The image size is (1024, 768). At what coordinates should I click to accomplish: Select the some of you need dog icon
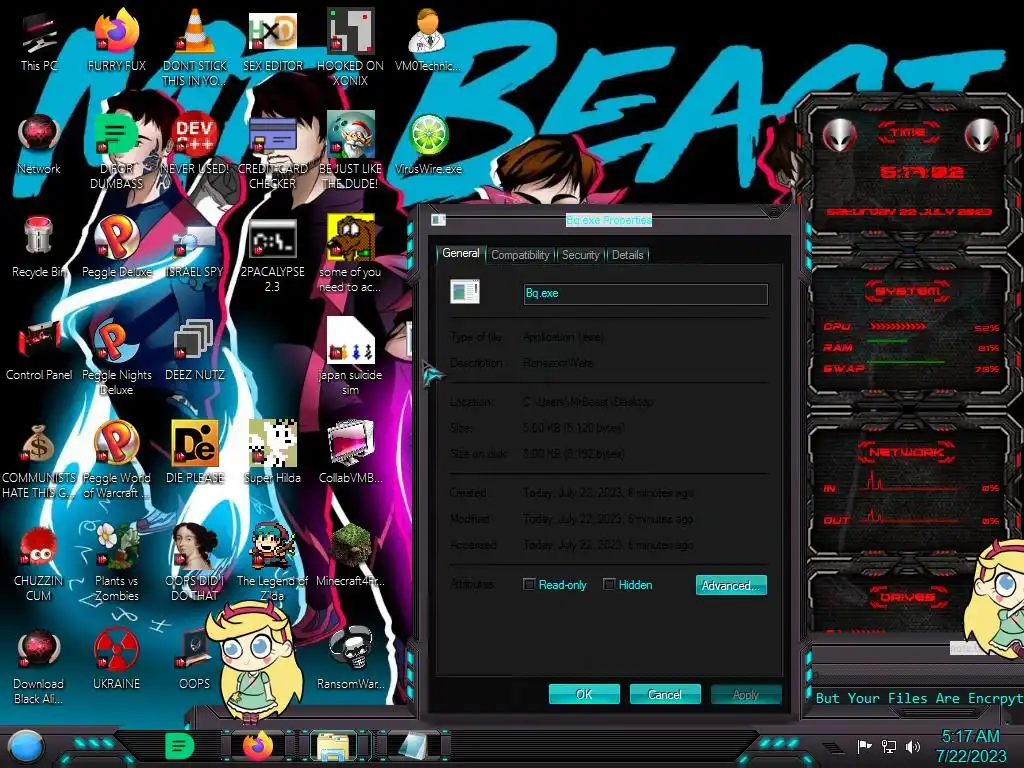pos(351,255)
